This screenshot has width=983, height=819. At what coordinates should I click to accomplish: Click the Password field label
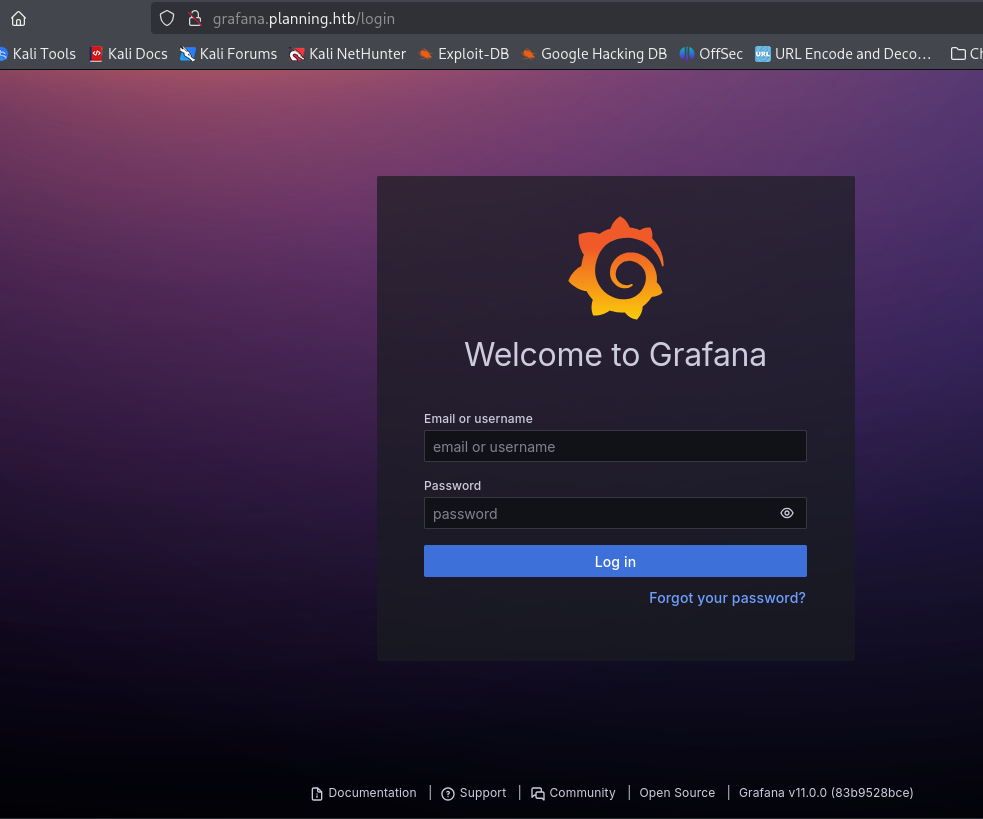point(453,485)
